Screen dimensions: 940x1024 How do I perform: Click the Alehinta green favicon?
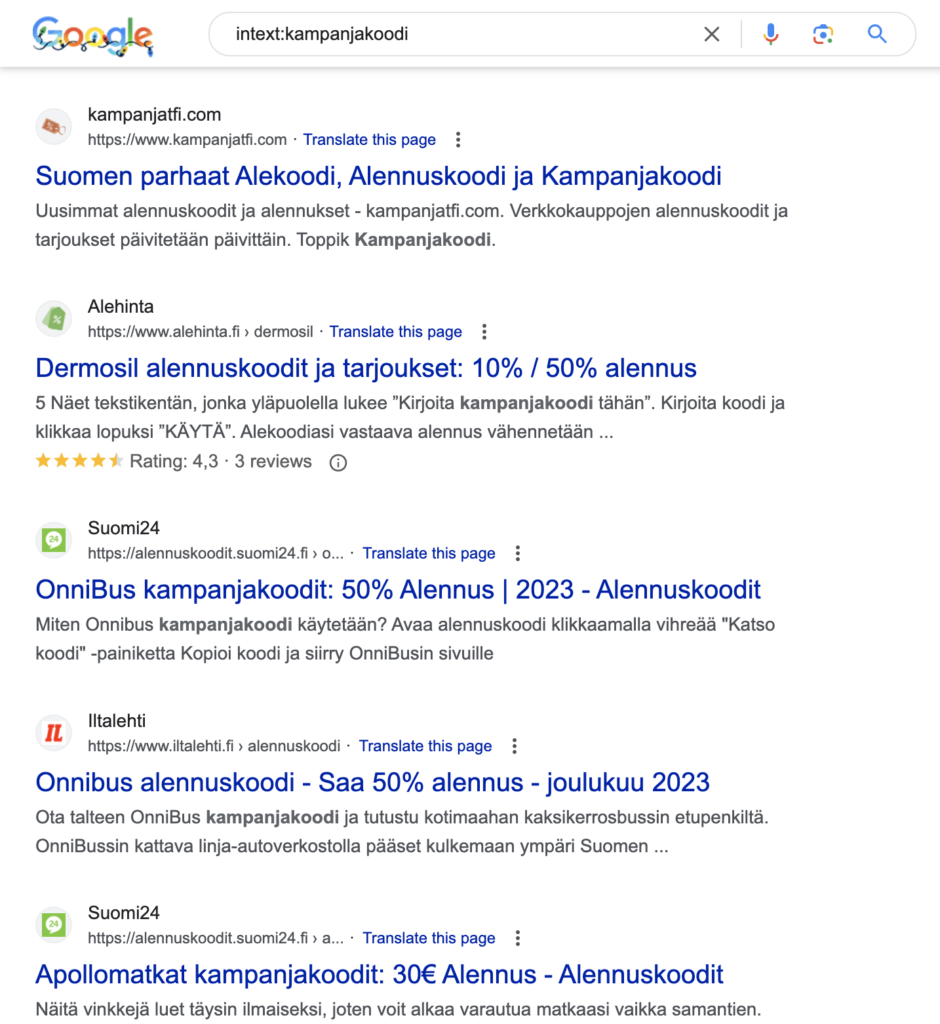click(54, 319)
